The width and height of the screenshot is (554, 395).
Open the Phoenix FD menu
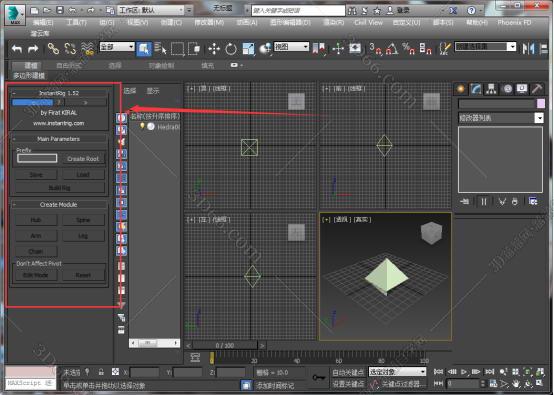514,23
